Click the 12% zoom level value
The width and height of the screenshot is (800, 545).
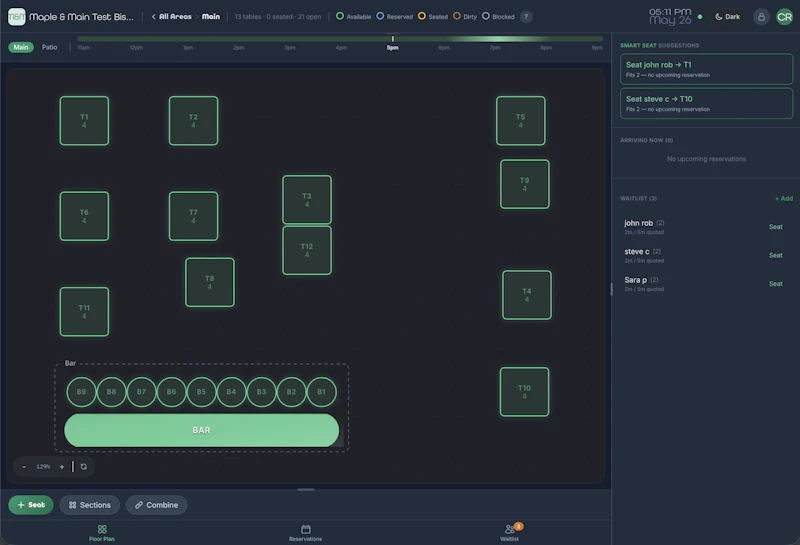click(x=43, y=466)
